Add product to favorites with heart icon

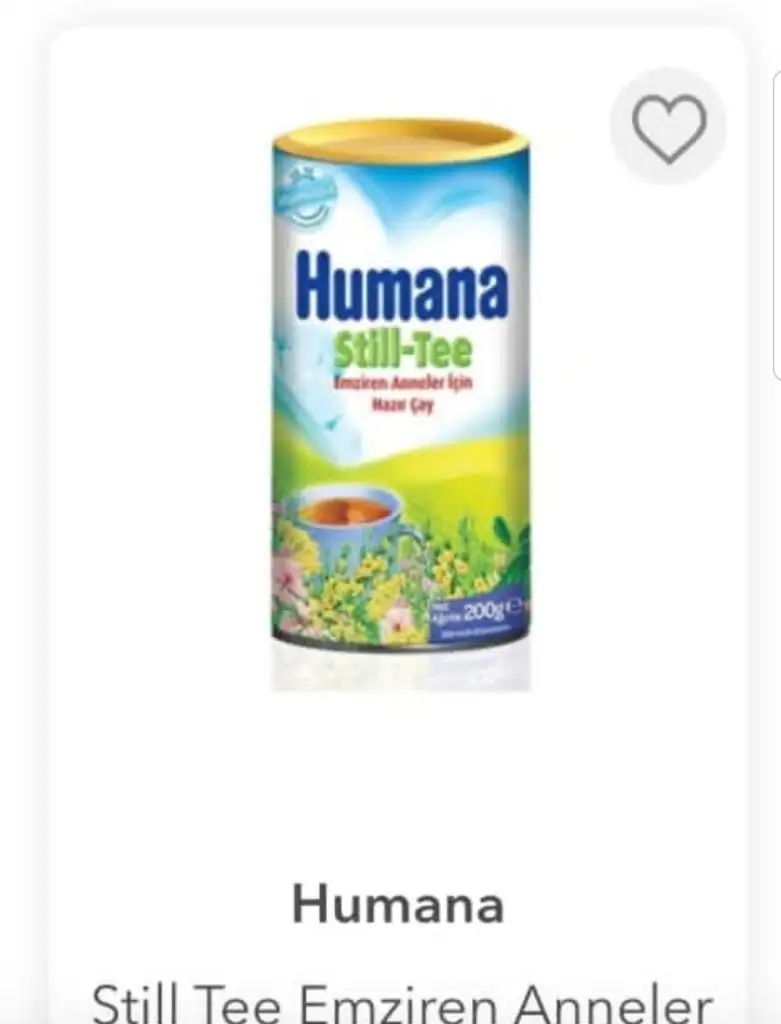click(669, 128)
